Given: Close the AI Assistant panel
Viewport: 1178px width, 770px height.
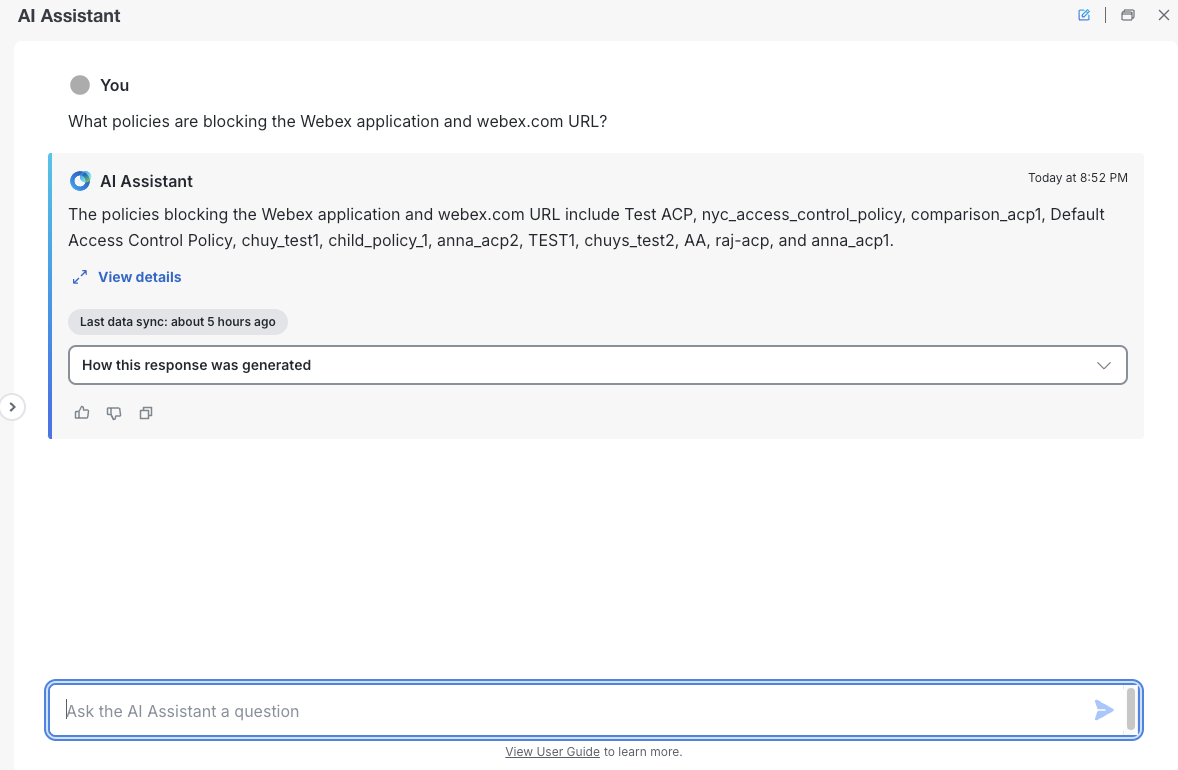Looking at the screenshot, I should pyautogui.click(x=1163, y=15).
